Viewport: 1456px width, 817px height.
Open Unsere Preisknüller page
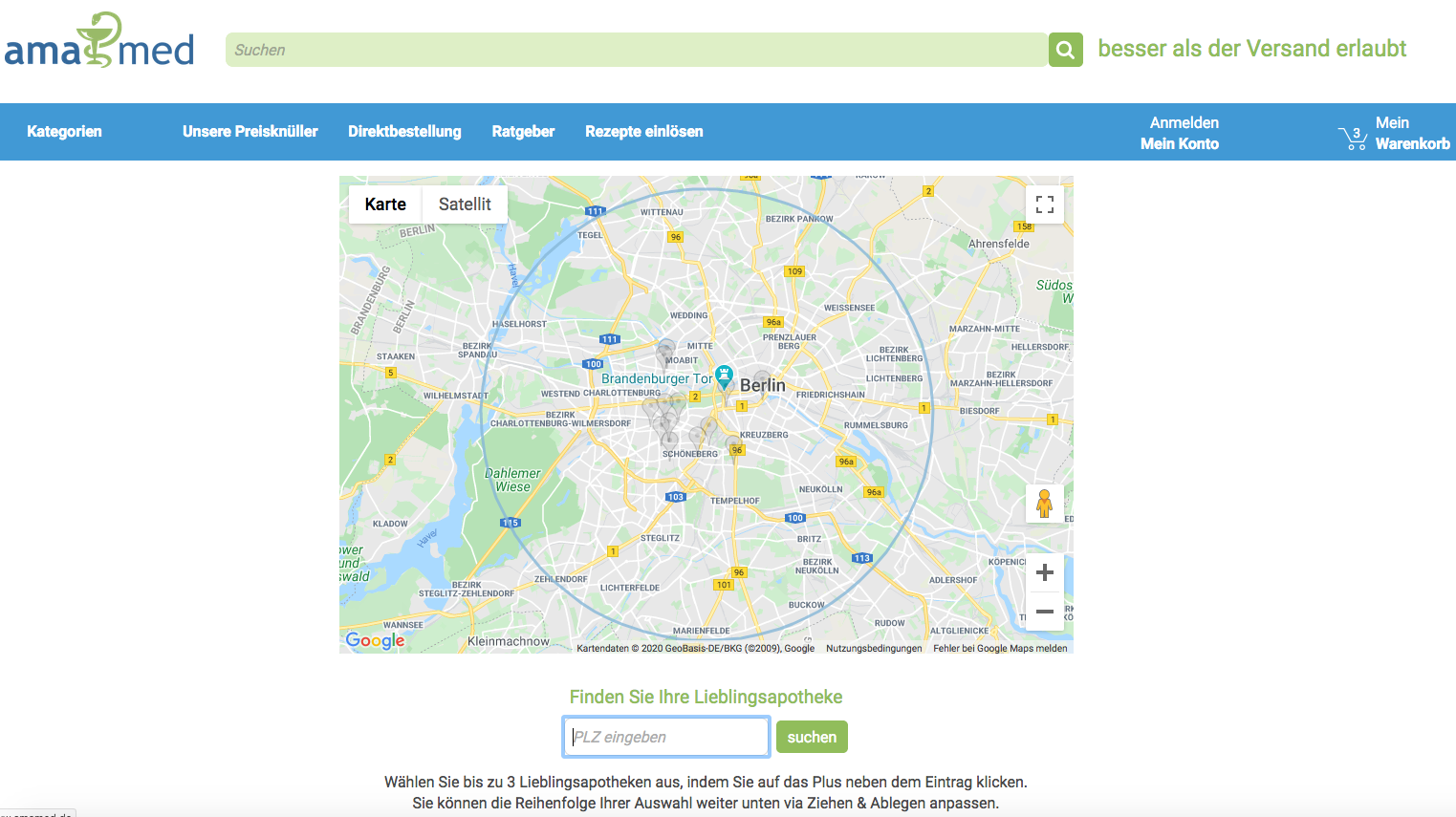point(250,132)
